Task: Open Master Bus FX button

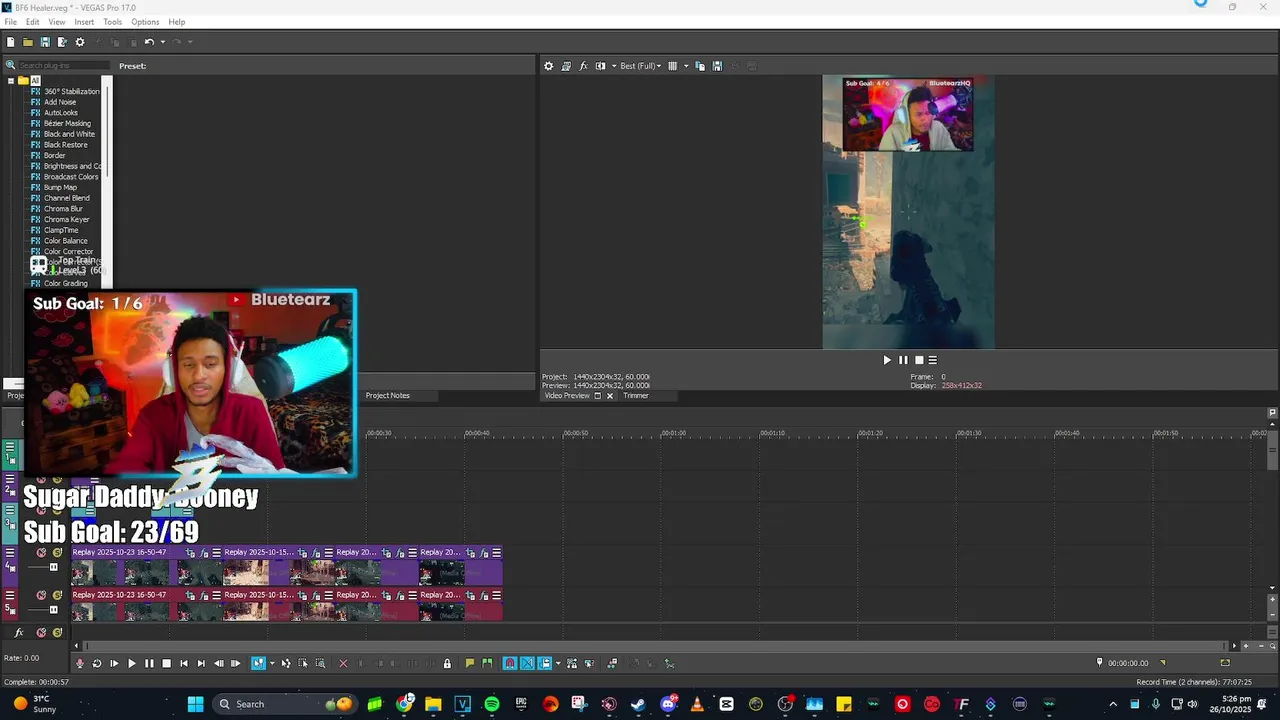Action: [x=18, y=632]
